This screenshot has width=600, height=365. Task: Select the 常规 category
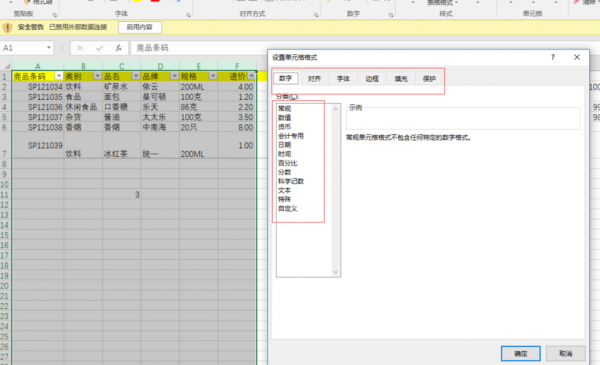point(284,109)
